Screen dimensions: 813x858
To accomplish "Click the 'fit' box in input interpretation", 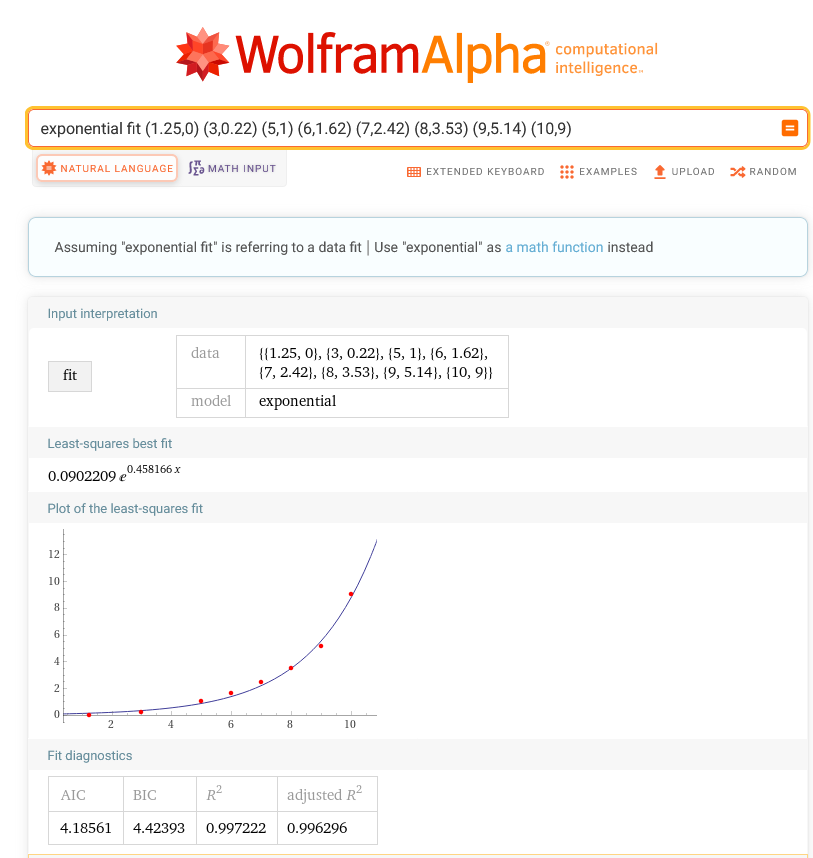I will pyautogui.click(x=70, y=376).
